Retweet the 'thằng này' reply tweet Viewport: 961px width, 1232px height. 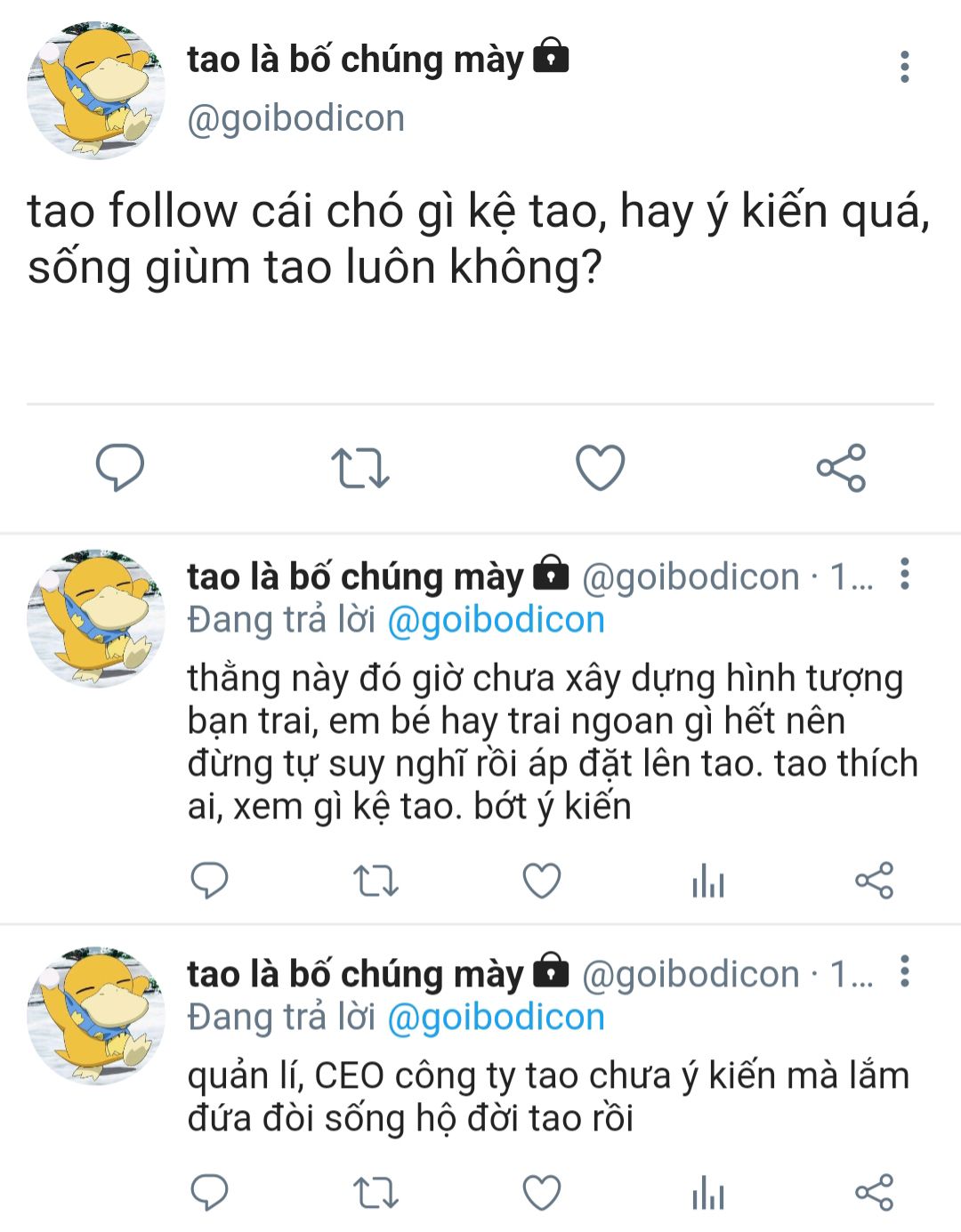(x=376, y=882)
